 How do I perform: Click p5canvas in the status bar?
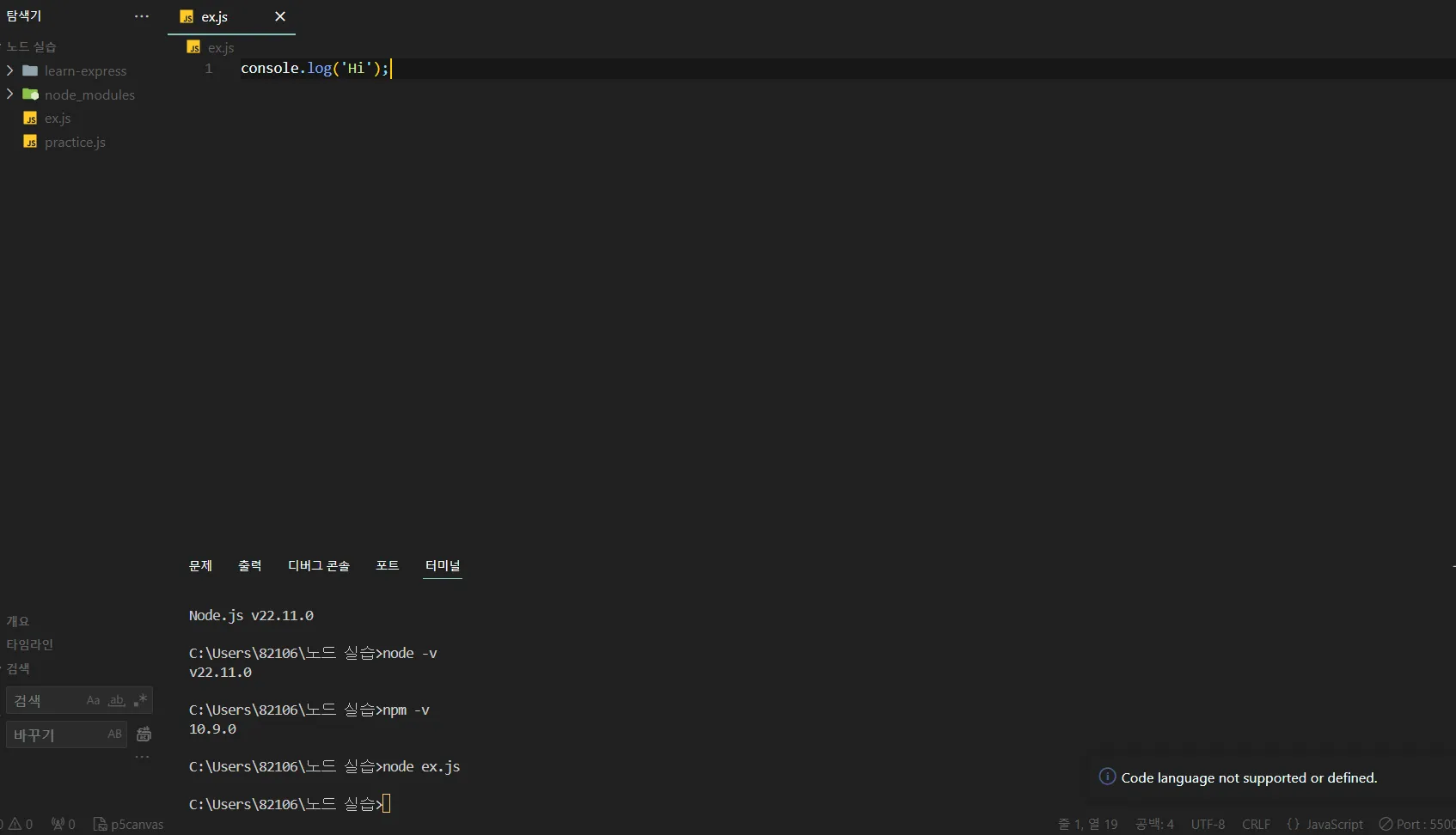pyautogui.click(x=128, y=824)
